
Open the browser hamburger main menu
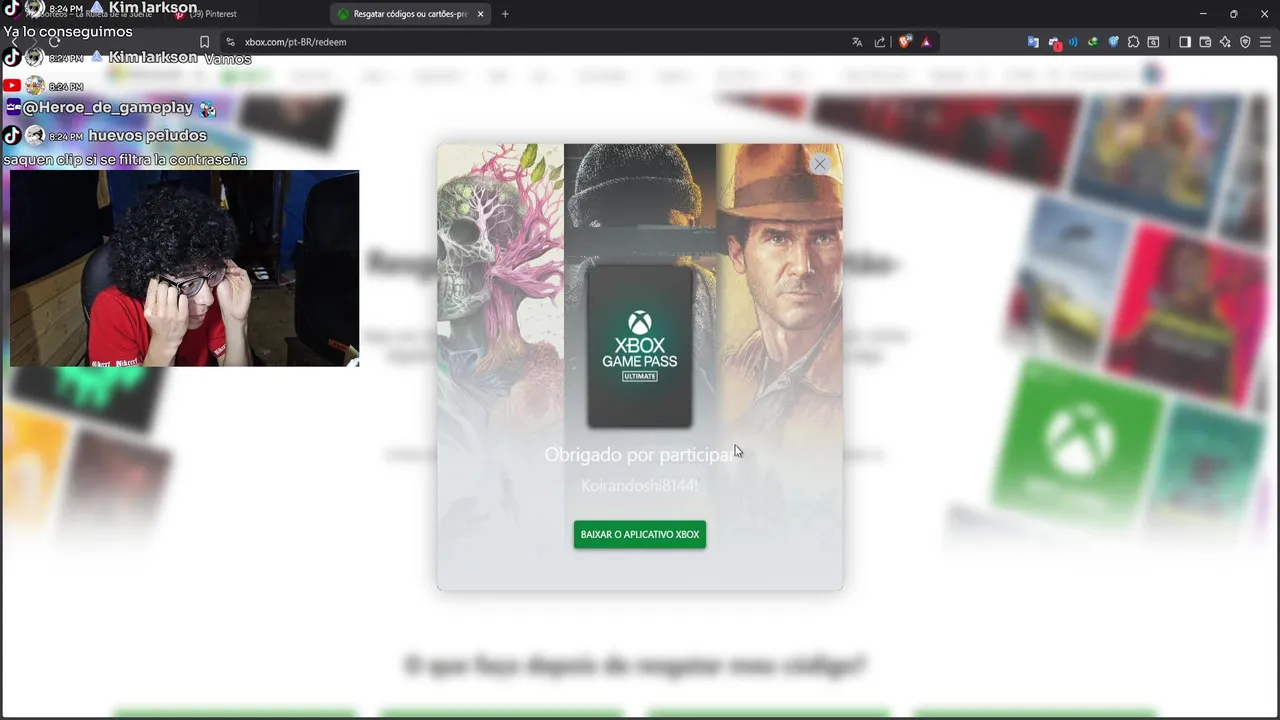[x=1266, y=42]
